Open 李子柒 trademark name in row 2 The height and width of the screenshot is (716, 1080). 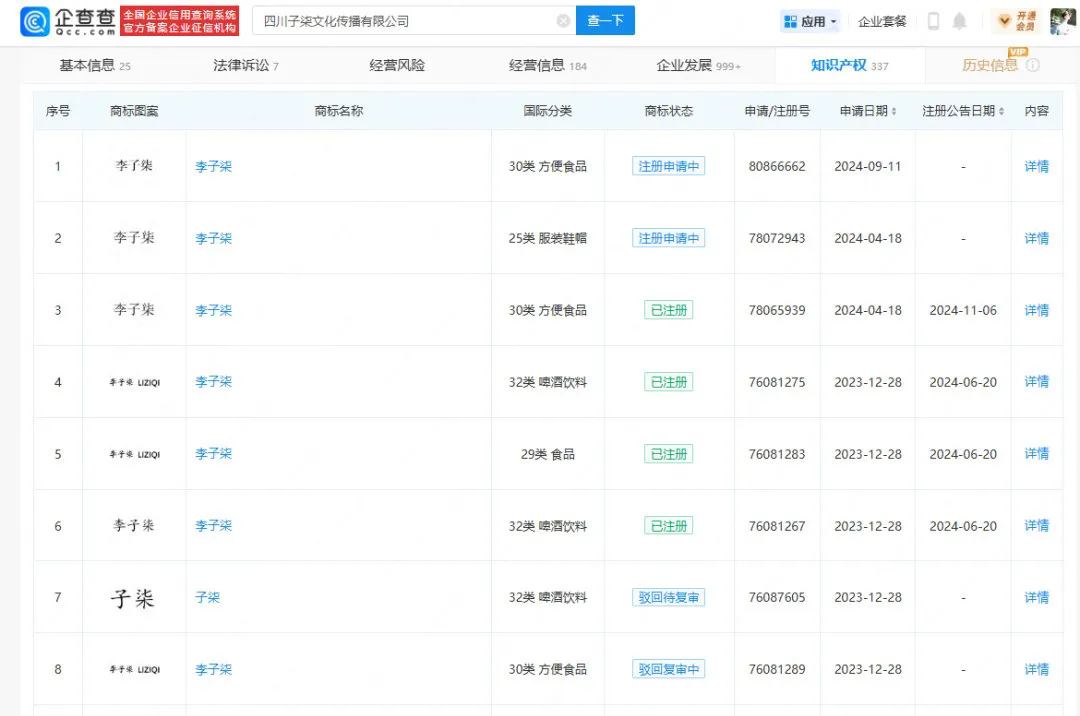pyautogui.click(x=214, y=238)
